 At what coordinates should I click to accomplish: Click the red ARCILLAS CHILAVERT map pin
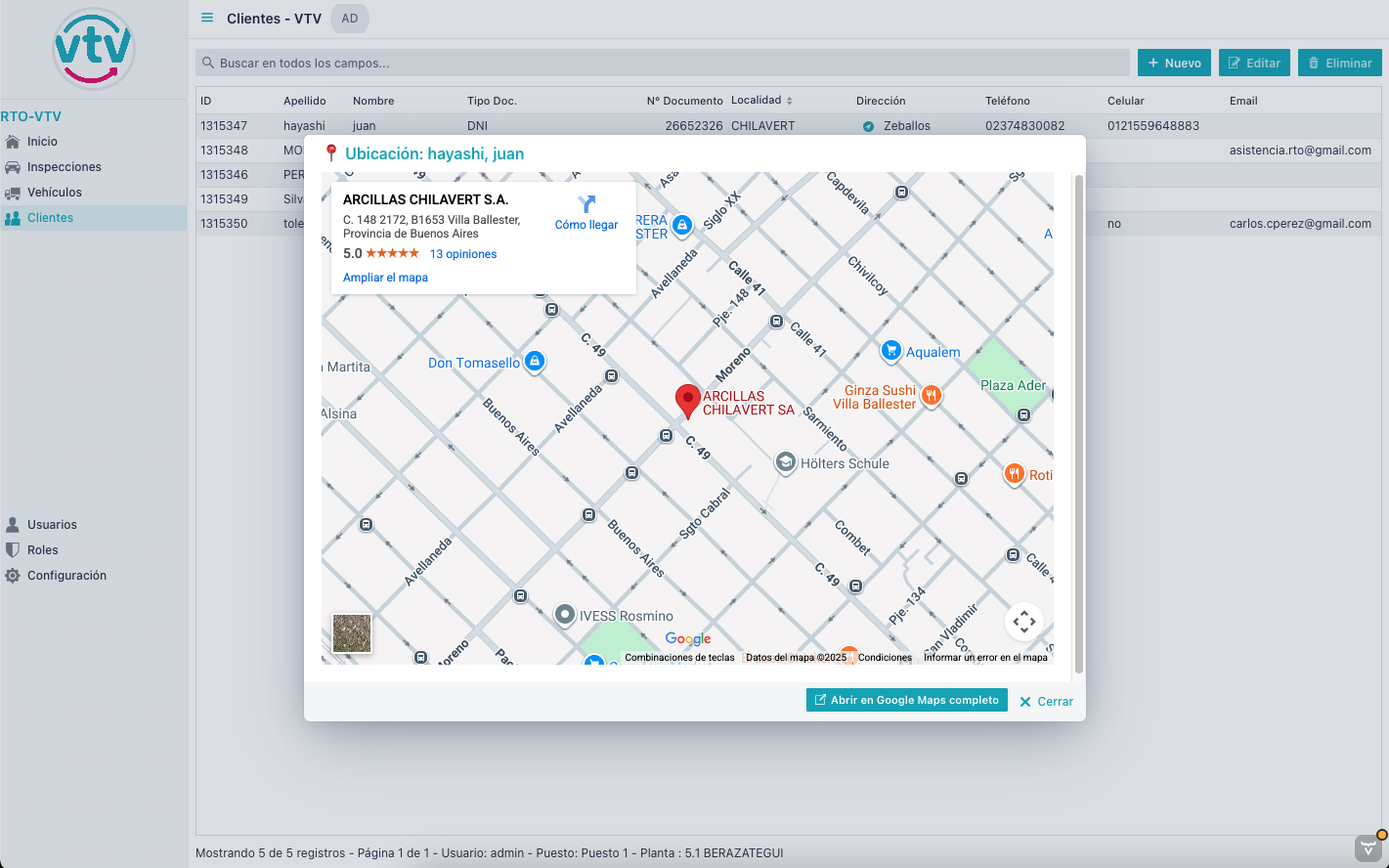click(x=688, y=400)
